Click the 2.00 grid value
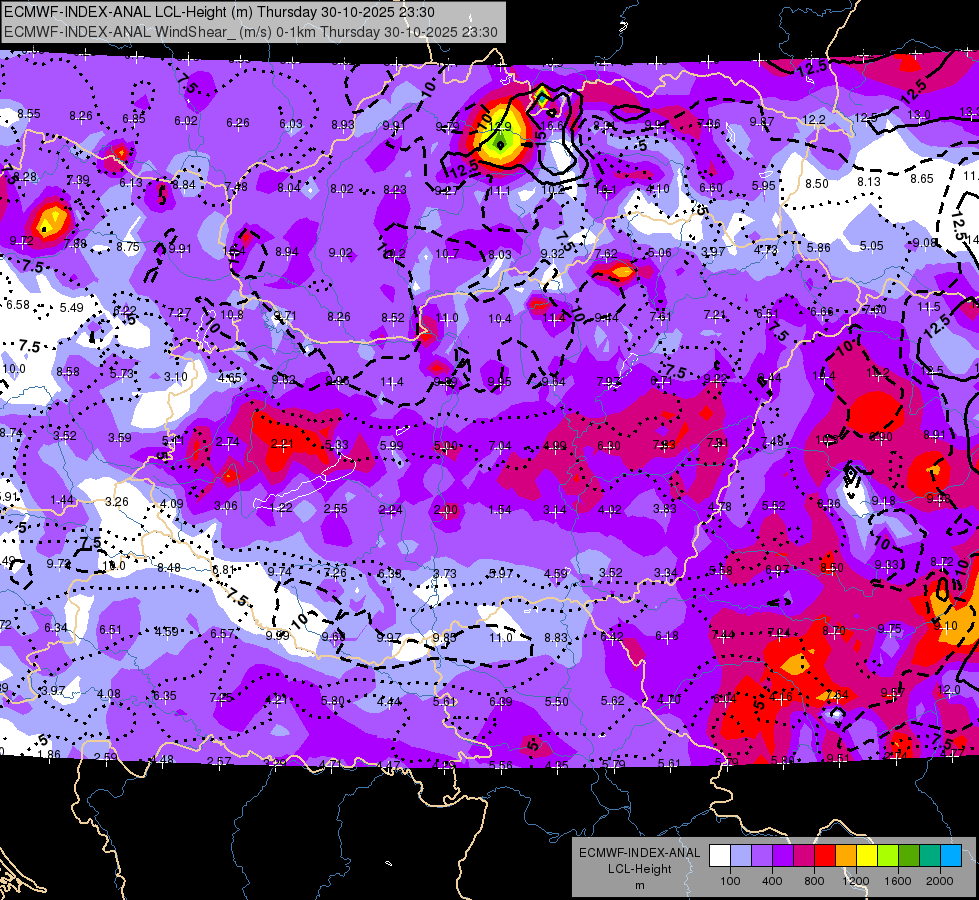 coord(446,510)
